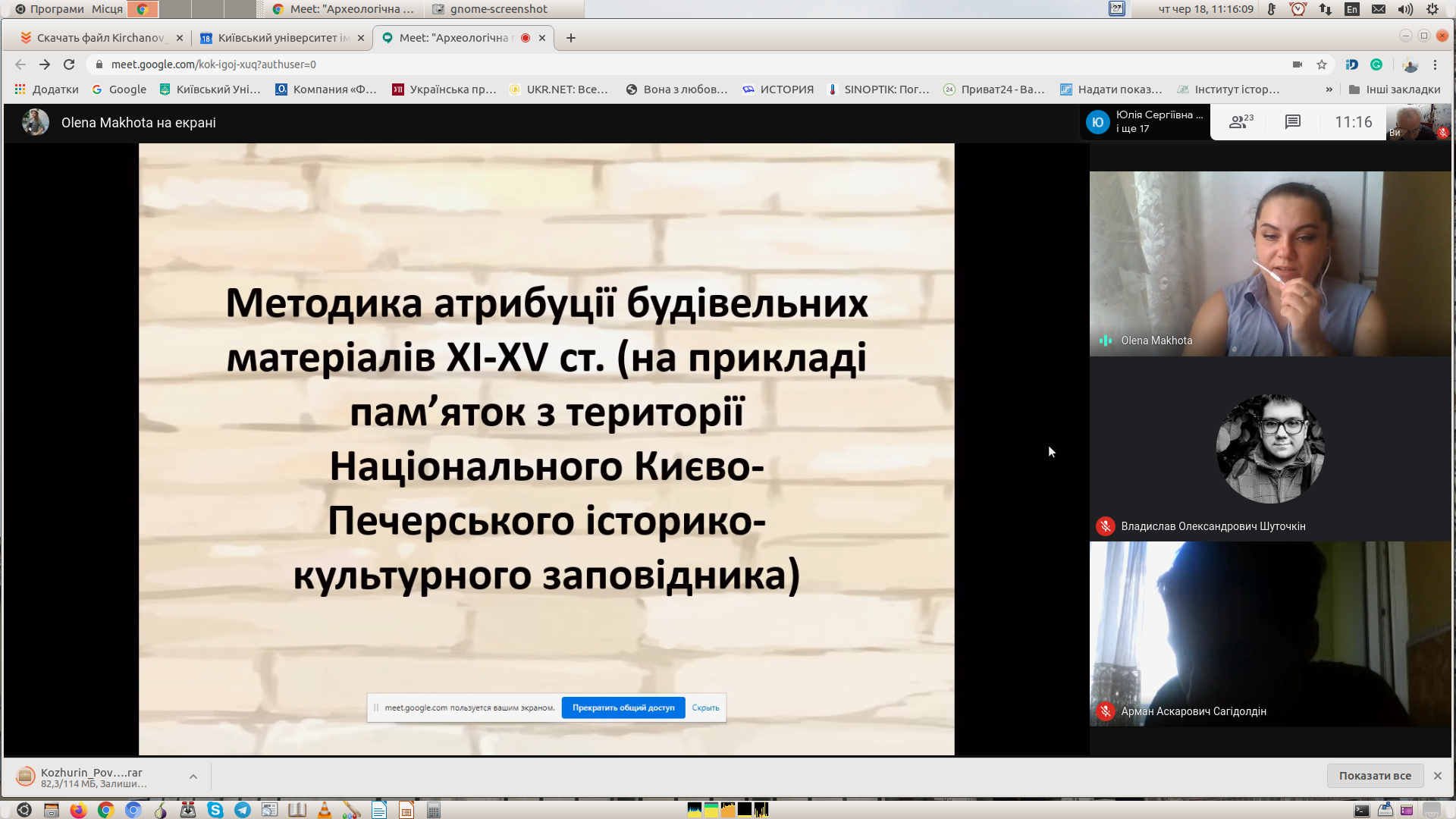Click Показати все downloads button
1456x819 pixels.
[1374, 776]
